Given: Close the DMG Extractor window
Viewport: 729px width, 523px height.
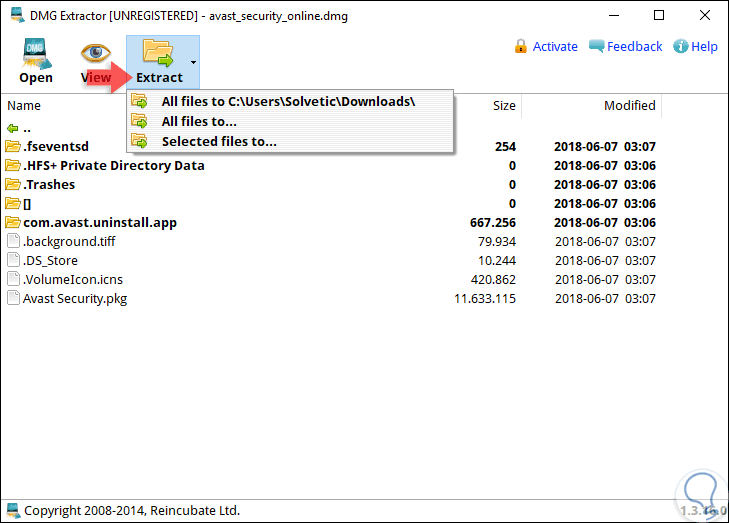Looking at the screenshot, I should click(705, 15).
